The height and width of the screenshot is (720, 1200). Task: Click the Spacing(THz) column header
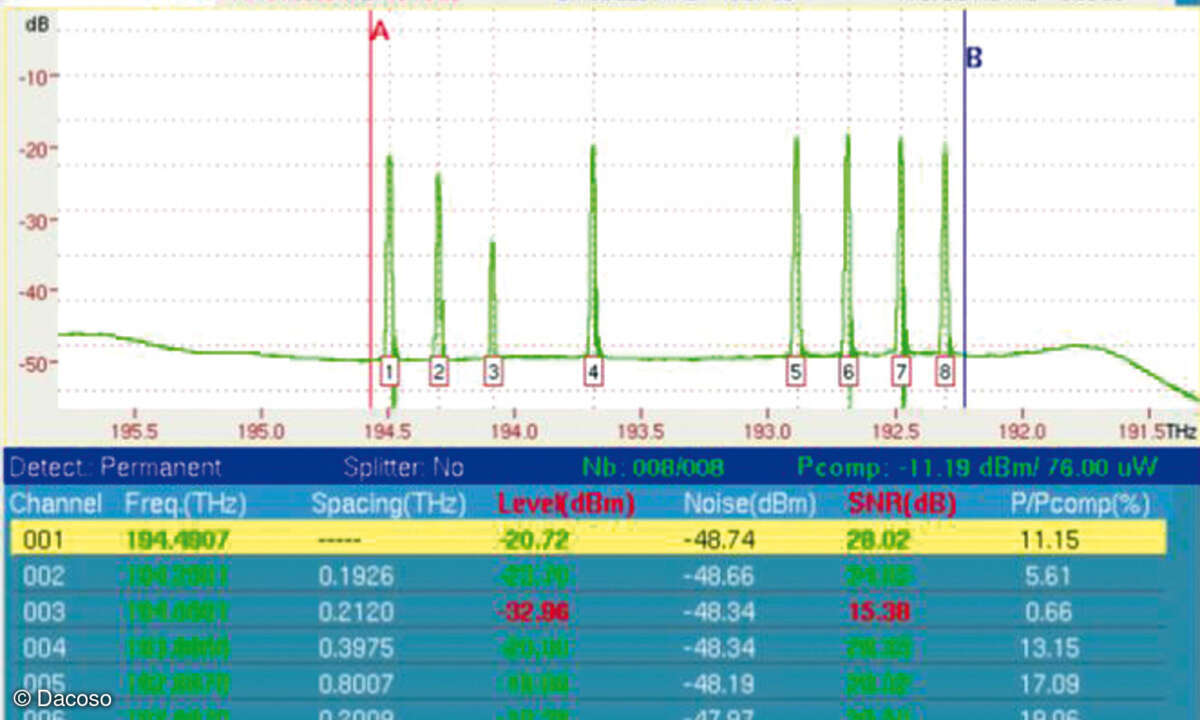[x=389, y=503]
